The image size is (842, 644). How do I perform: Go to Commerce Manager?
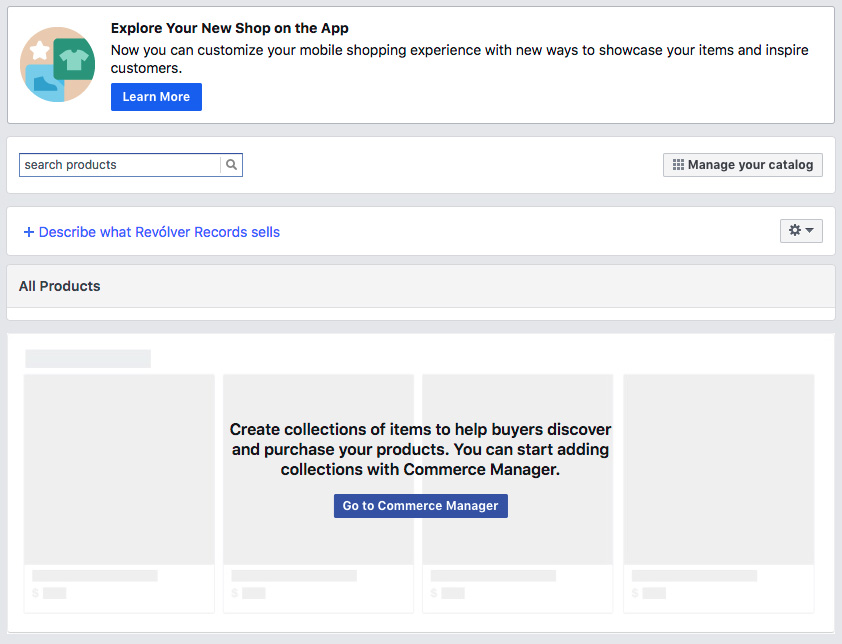(420, 506)
